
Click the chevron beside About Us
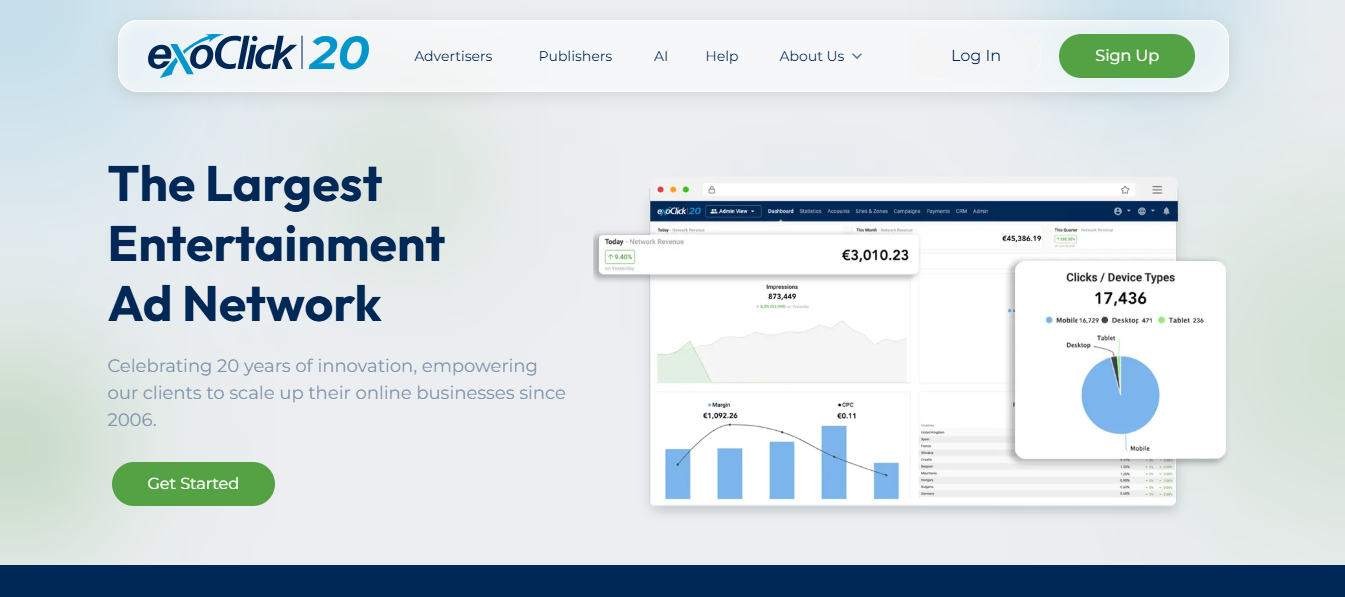pyautogui.click(x=857, y=57)
